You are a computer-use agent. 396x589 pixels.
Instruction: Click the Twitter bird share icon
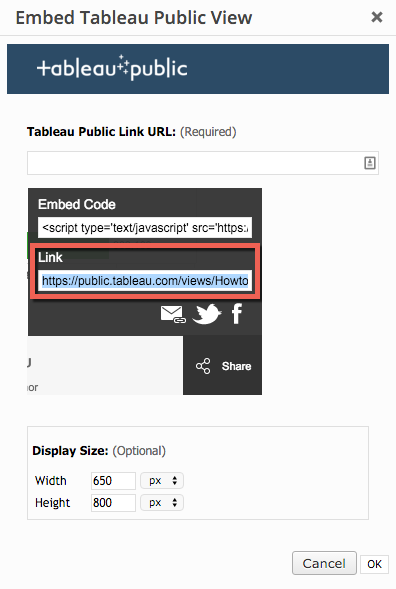(x=207, y=314)
